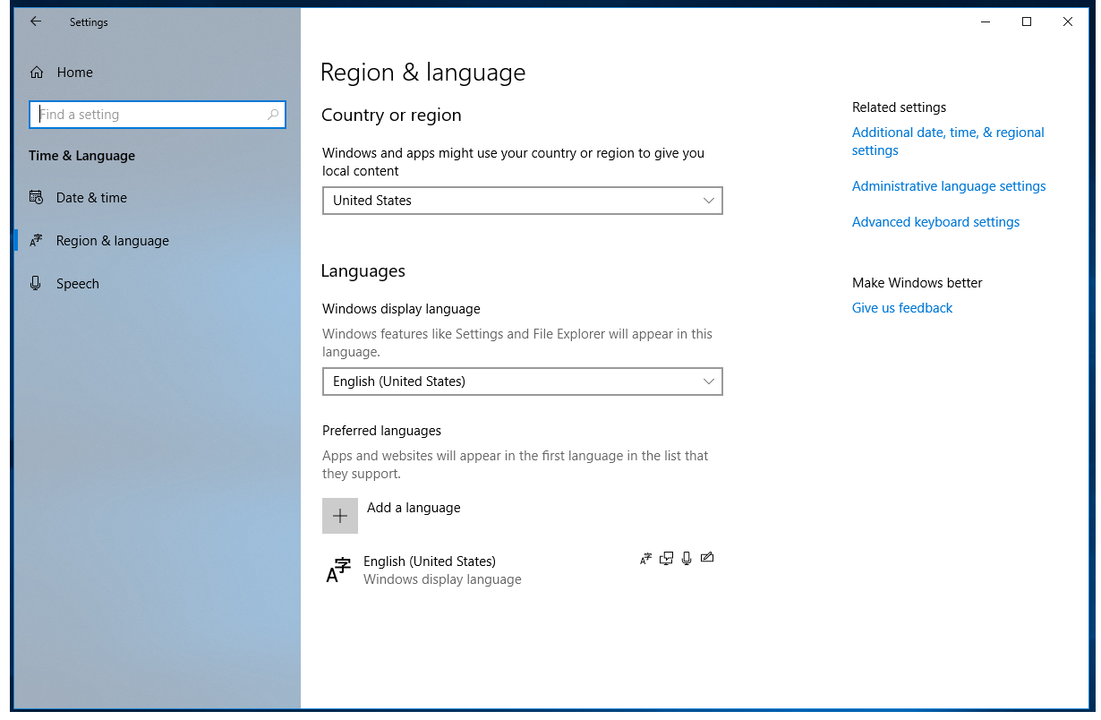
Task: Close the Settings window
Action: coord(1067,22)
